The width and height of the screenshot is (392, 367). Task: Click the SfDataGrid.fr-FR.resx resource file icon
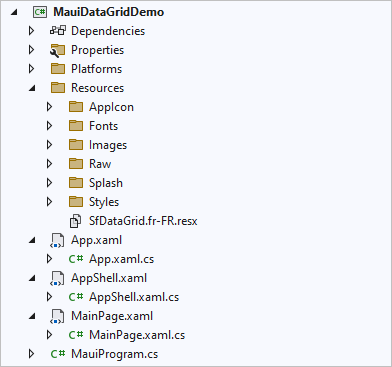click(75, 221)
